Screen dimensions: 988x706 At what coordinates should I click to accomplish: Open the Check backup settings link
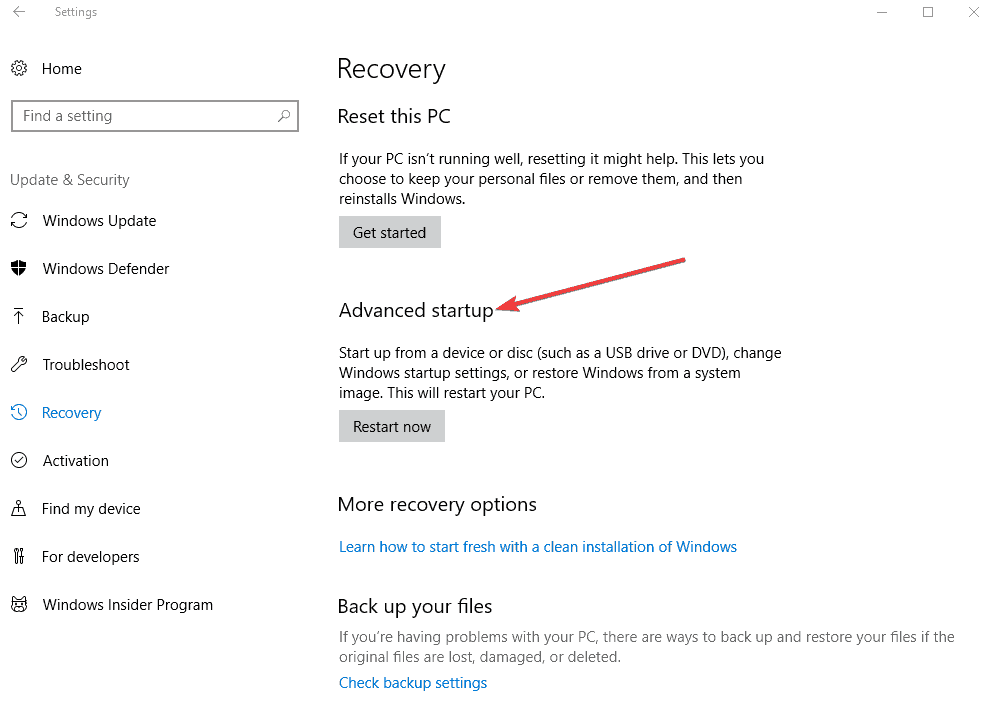(413, 683)
